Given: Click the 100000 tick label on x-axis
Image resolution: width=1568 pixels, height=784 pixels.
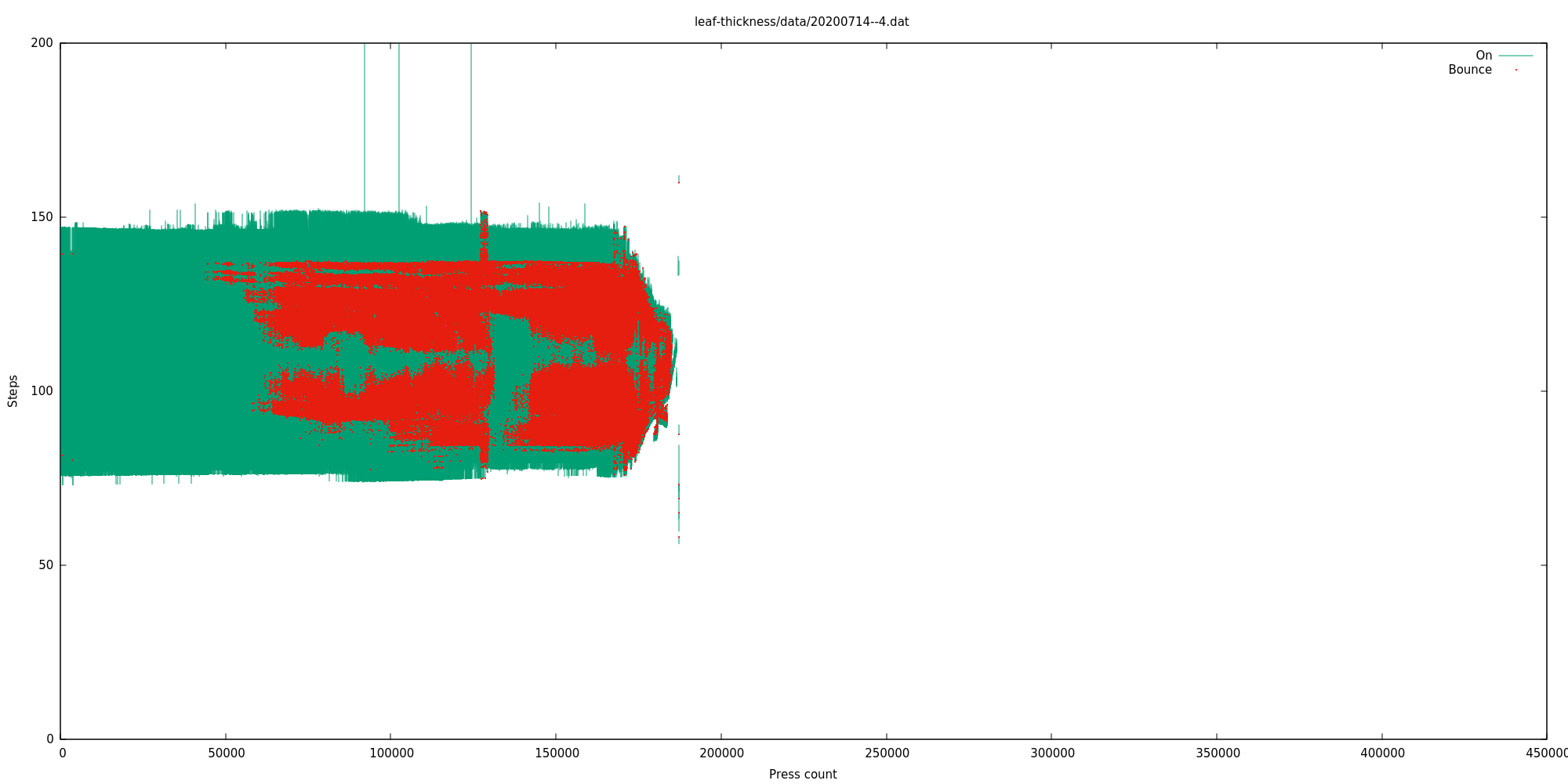Looking at the screenshot, I should point(390,753).
